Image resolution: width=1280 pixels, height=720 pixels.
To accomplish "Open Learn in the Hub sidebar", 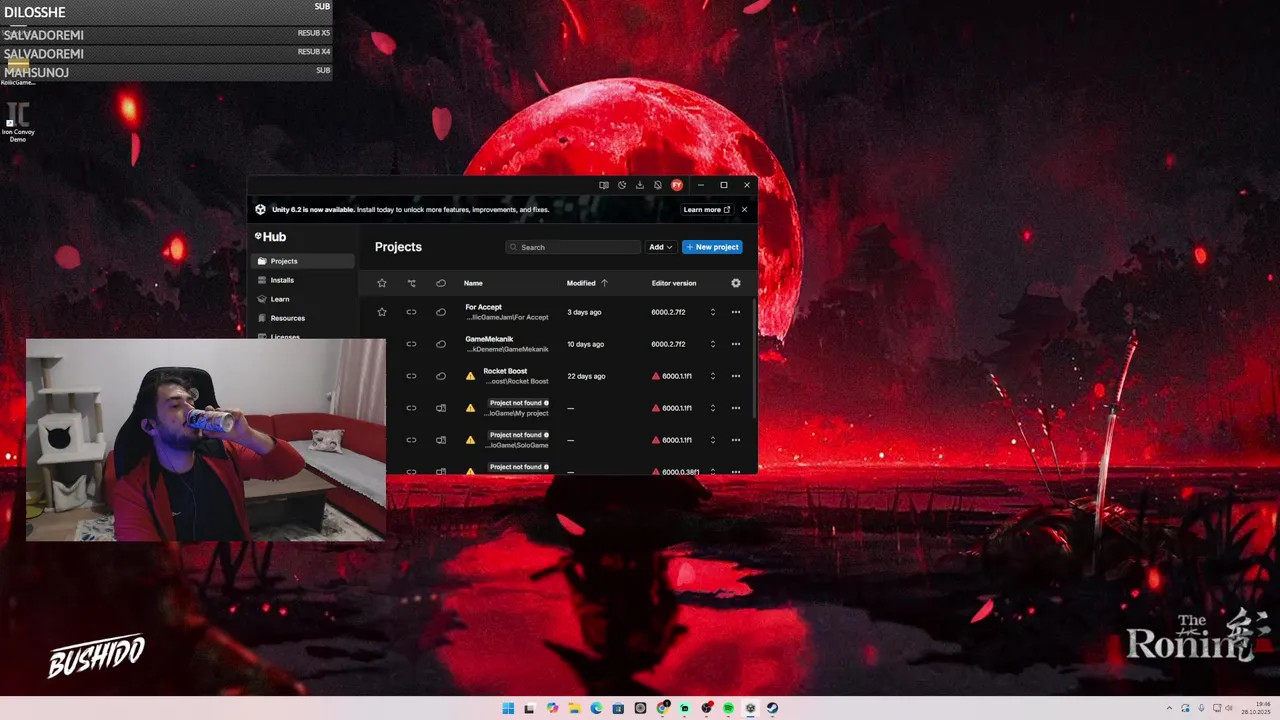I will pyautogui.click(x=303, y=299).
